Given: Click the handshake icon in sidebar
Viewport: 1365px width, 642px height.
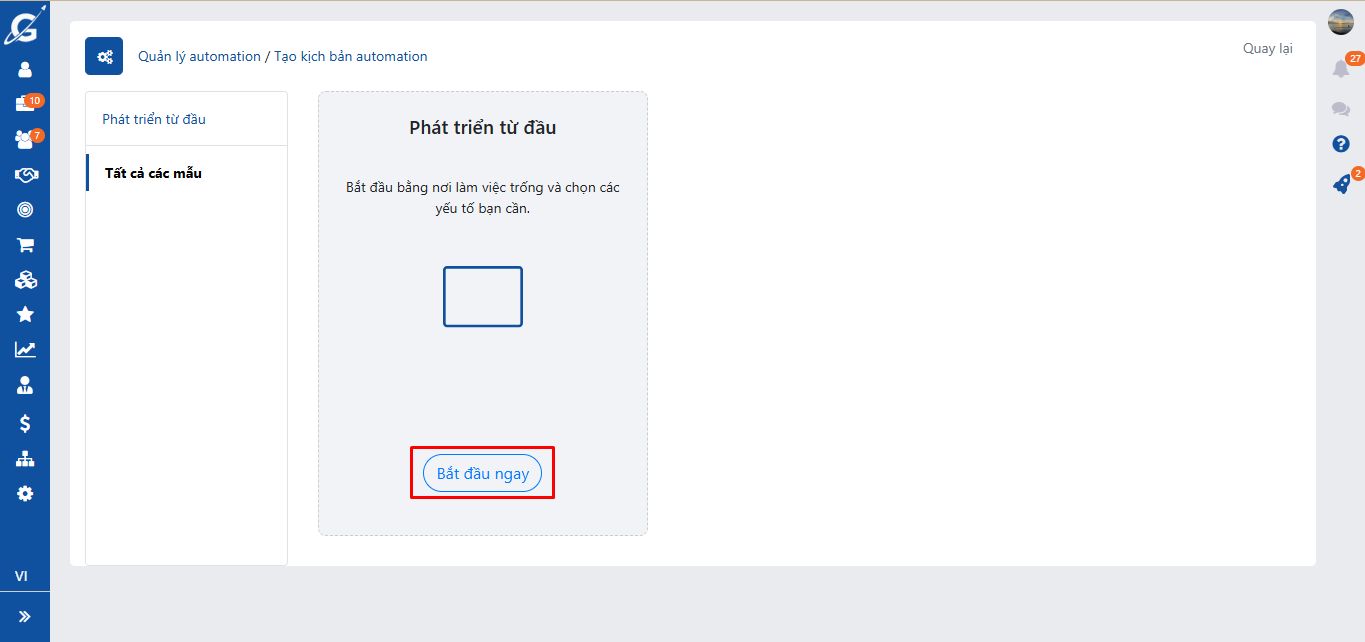Looking at the screenshot, I should [x=25, y=175].
